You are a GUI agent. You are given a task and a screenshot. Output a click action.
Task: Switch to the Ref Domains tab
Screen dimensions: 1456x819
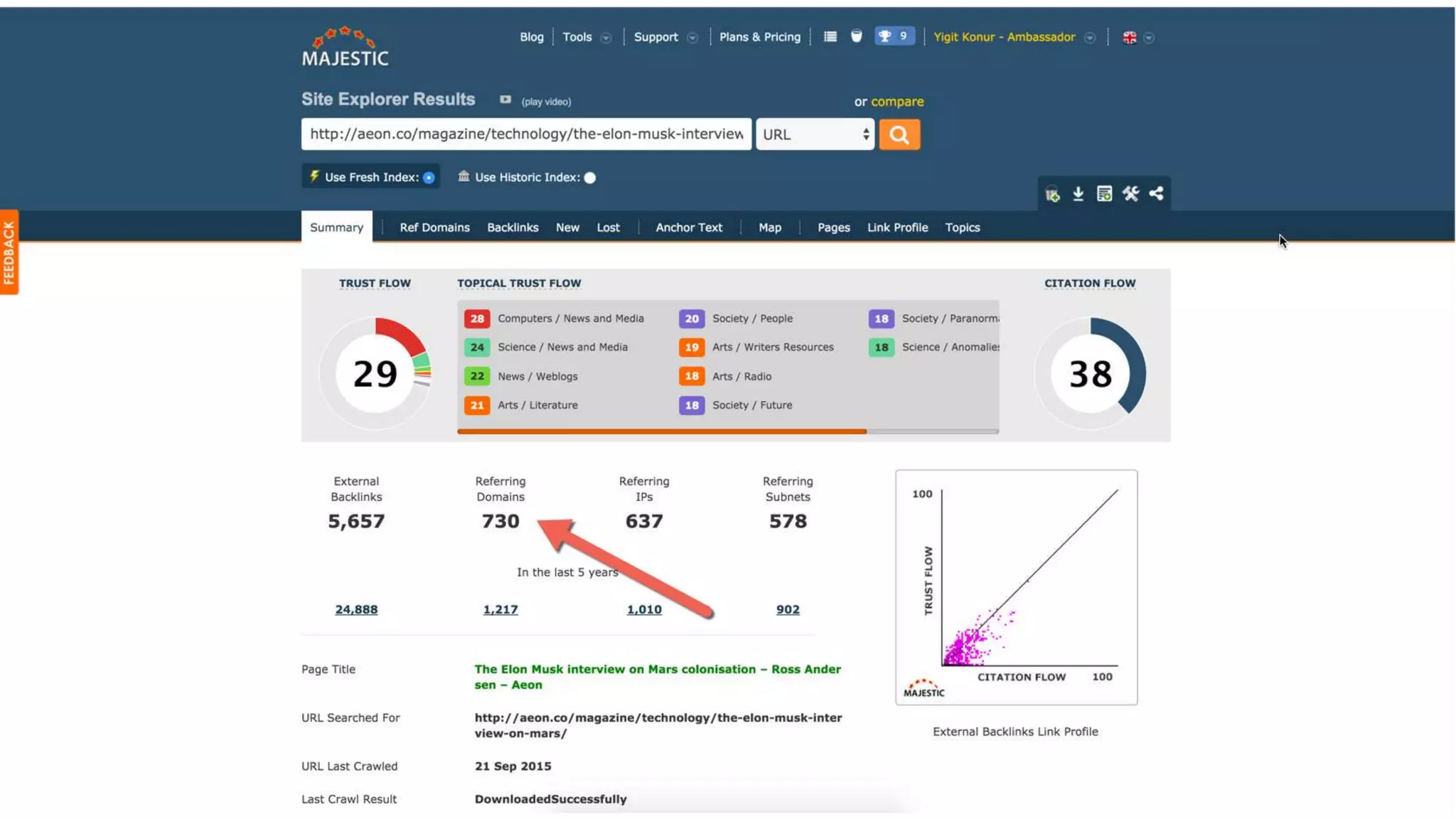(434, 227)
